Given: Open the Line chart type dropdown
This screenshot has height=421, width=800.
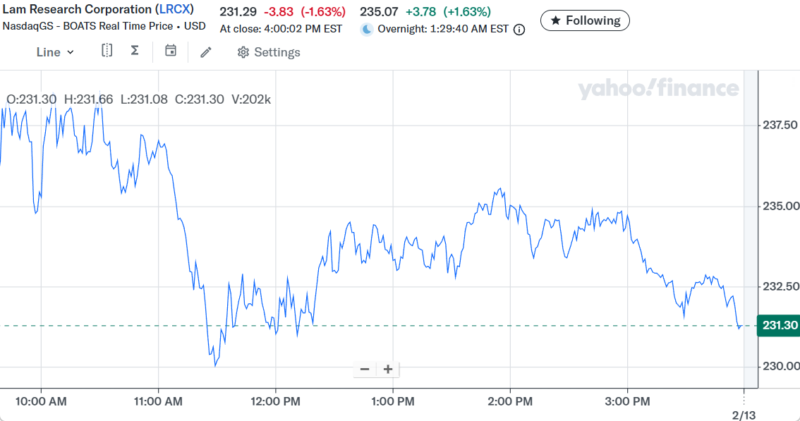Looking at the screenshot, I should [55, 52].
